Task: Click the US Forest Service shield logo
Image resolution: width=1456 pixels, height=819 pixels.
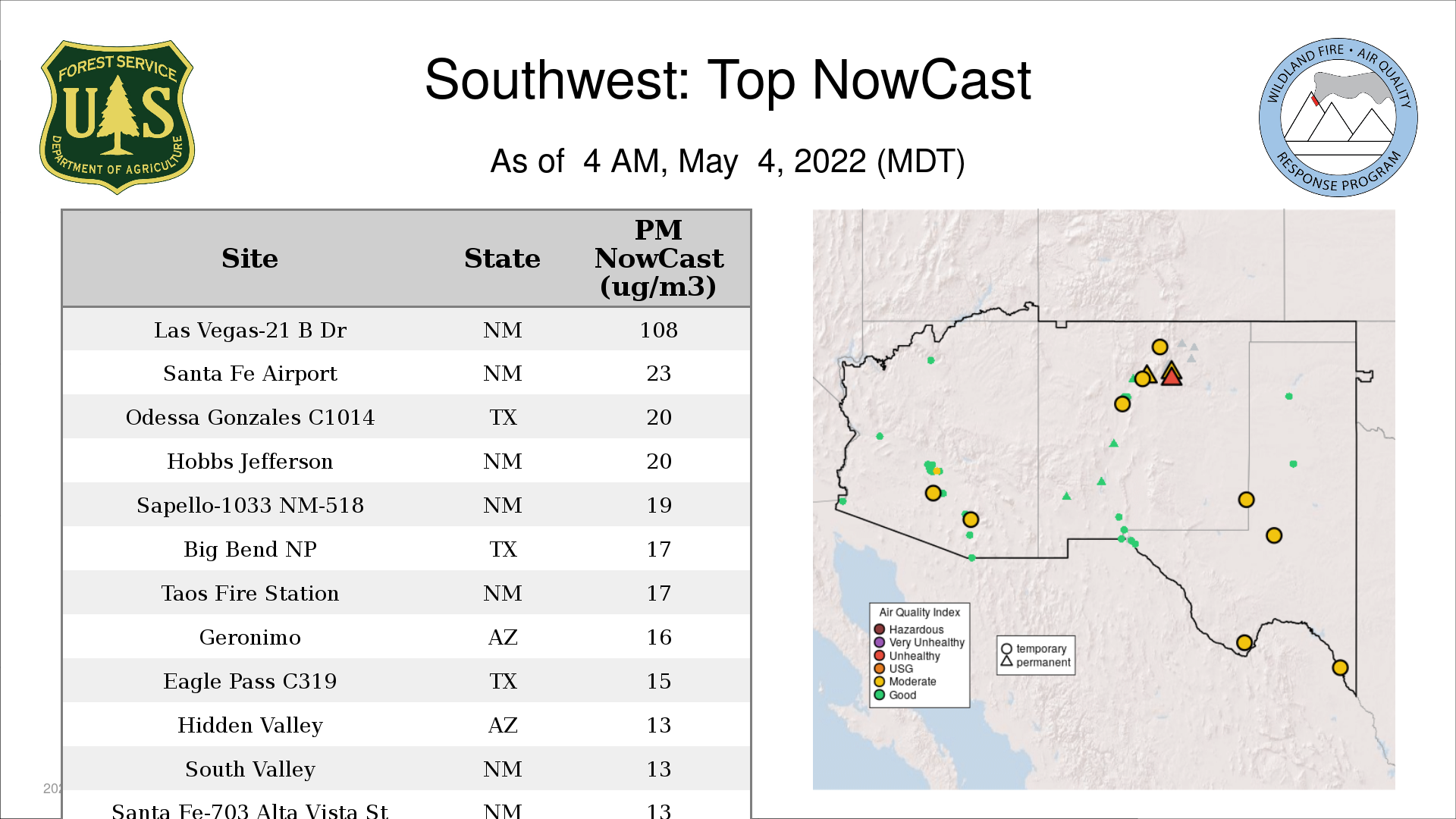Action: 117,118
